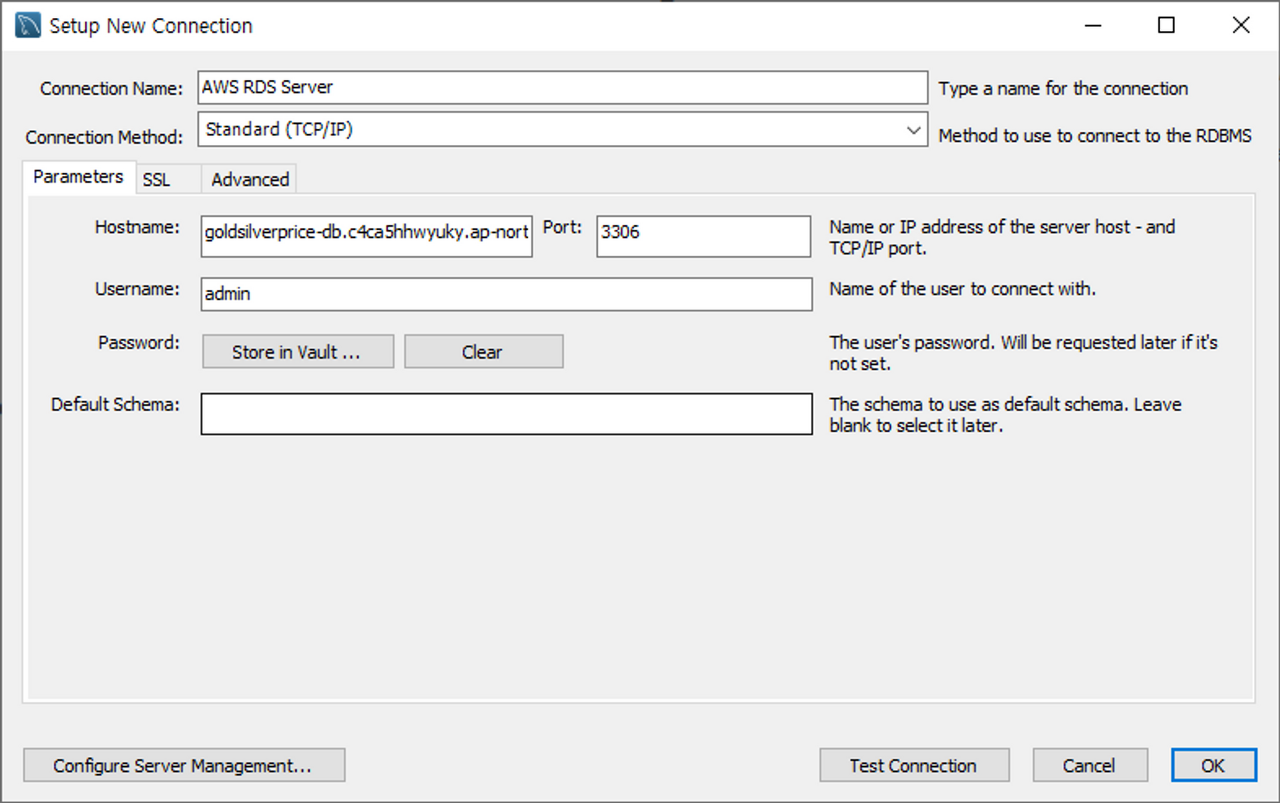Click the Username field containing admin
Image resolution: width=1280 pixels, height=803 pixels.
coord(507,294)
